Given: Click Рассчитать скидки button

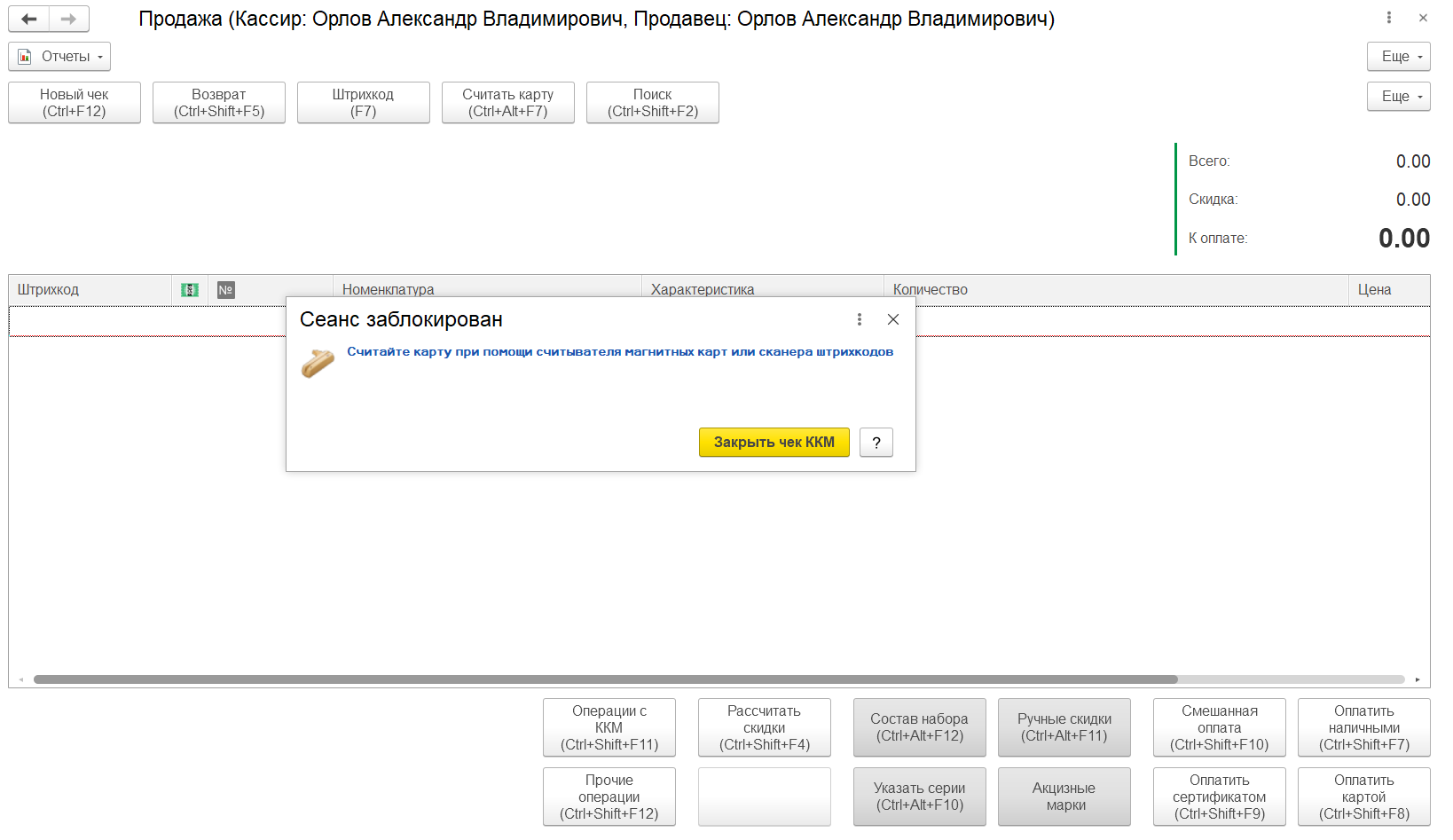Looking at the screenshot, I should coord(765,727).
